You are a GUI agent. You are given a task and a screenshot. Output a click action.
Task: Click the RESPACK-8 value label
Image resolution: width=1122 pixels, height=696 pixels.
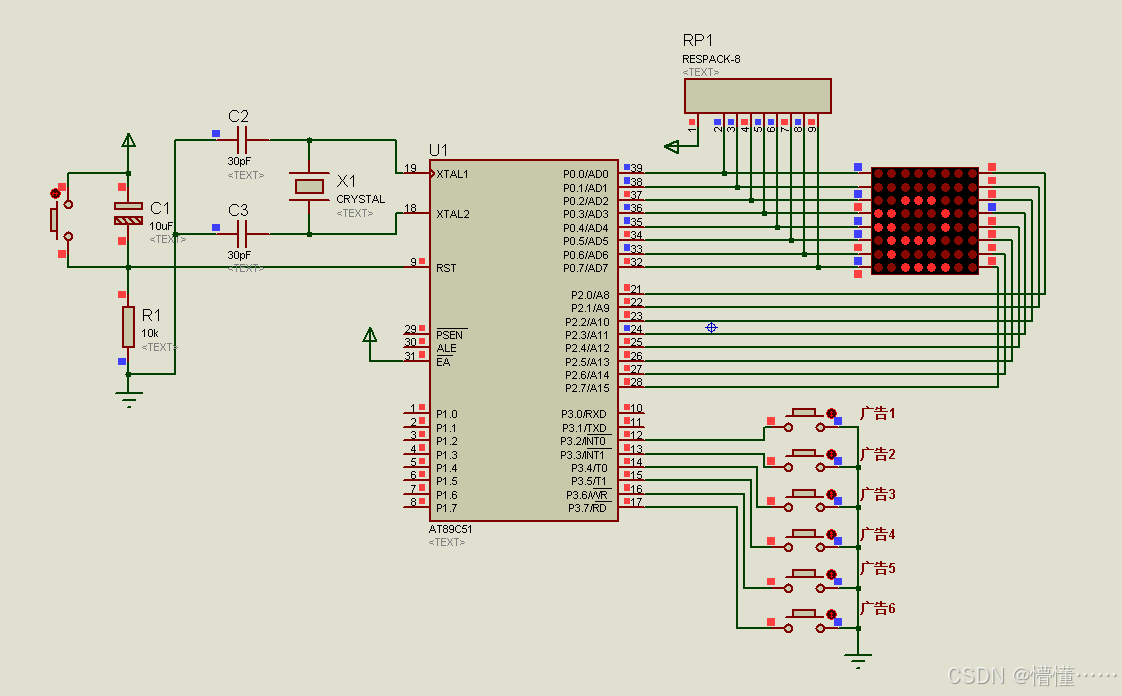[711, 59]
